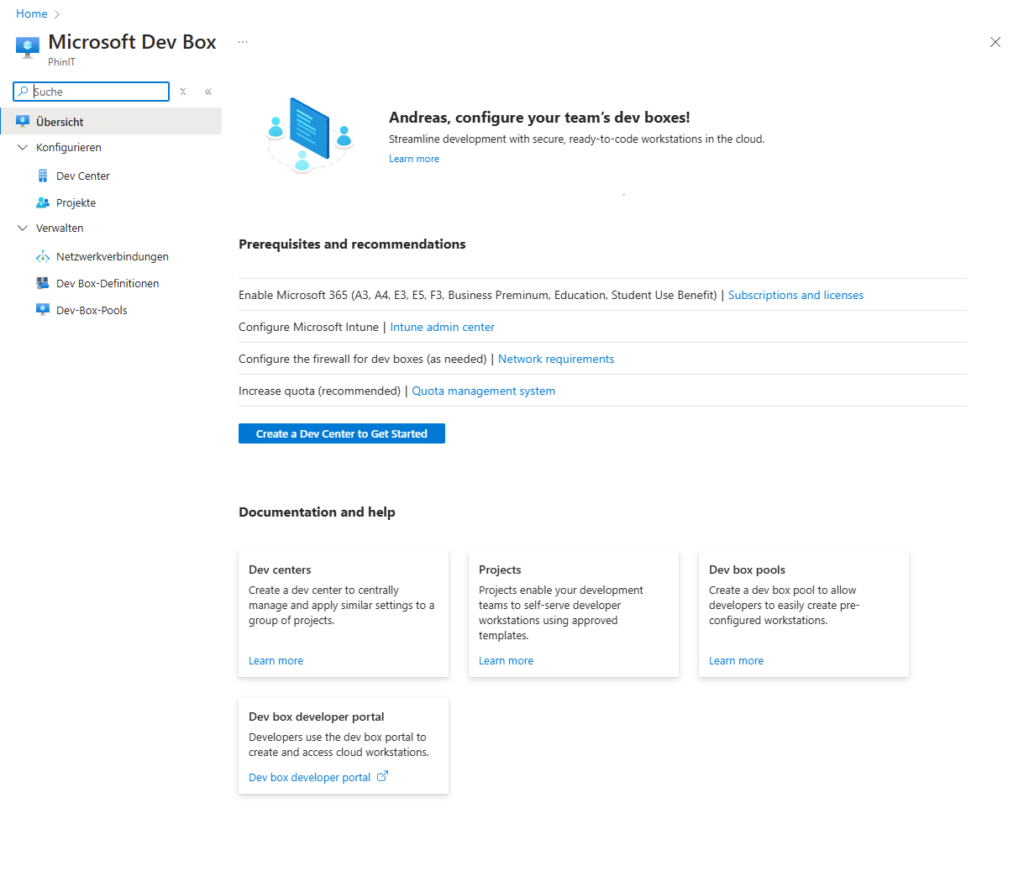Click the Microsoft Dev Box service icon
The width and height of the screenshot is (1024, 882).
[27, 47]
